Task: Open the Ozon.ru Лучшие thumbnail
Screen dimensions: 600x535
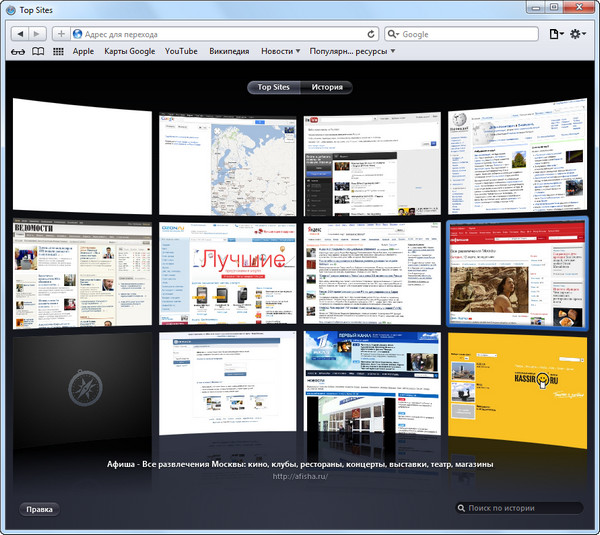Action: 228,273
